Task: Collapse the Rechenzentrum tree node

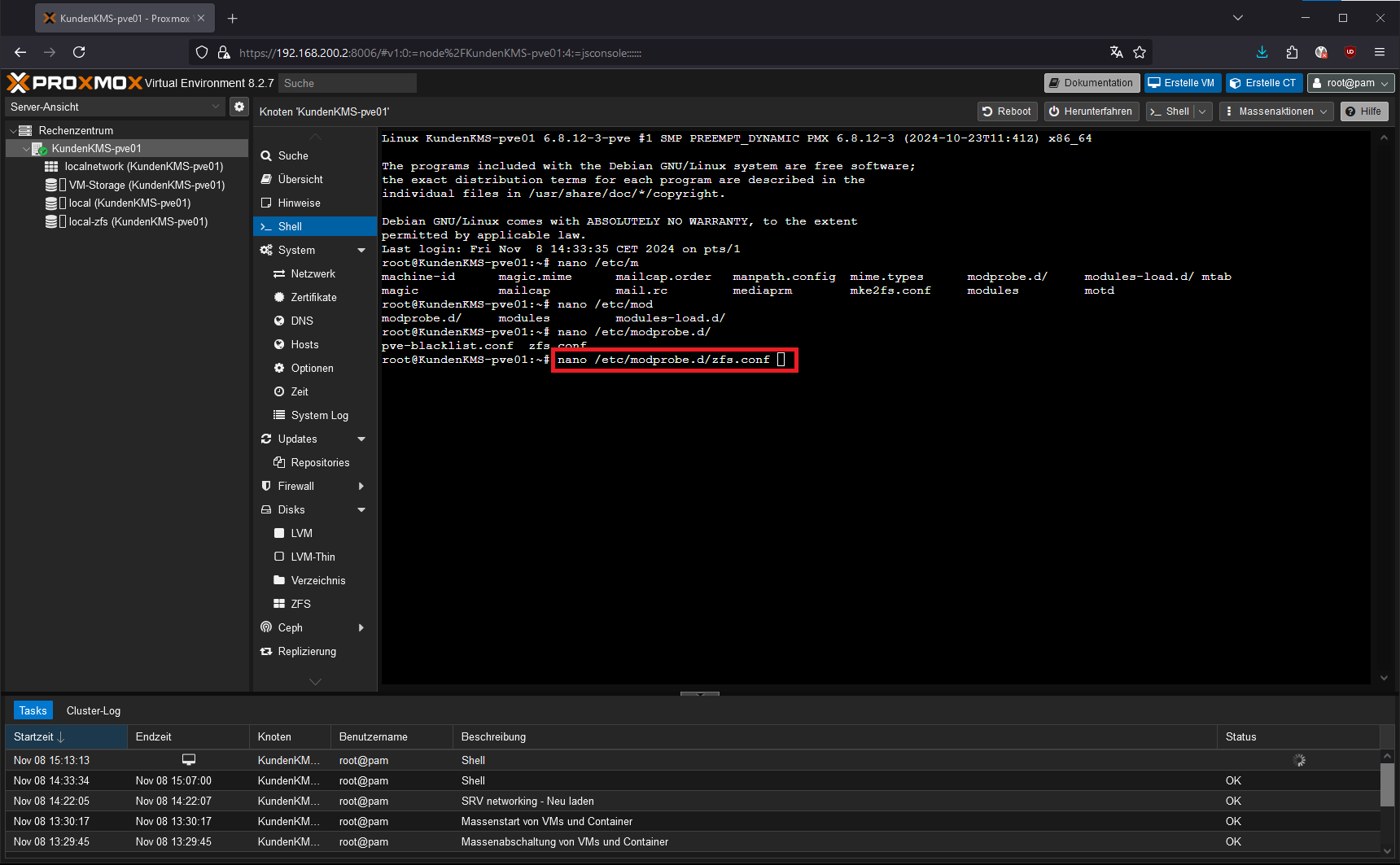Action: pyautogui.click(x=13, y=130)
